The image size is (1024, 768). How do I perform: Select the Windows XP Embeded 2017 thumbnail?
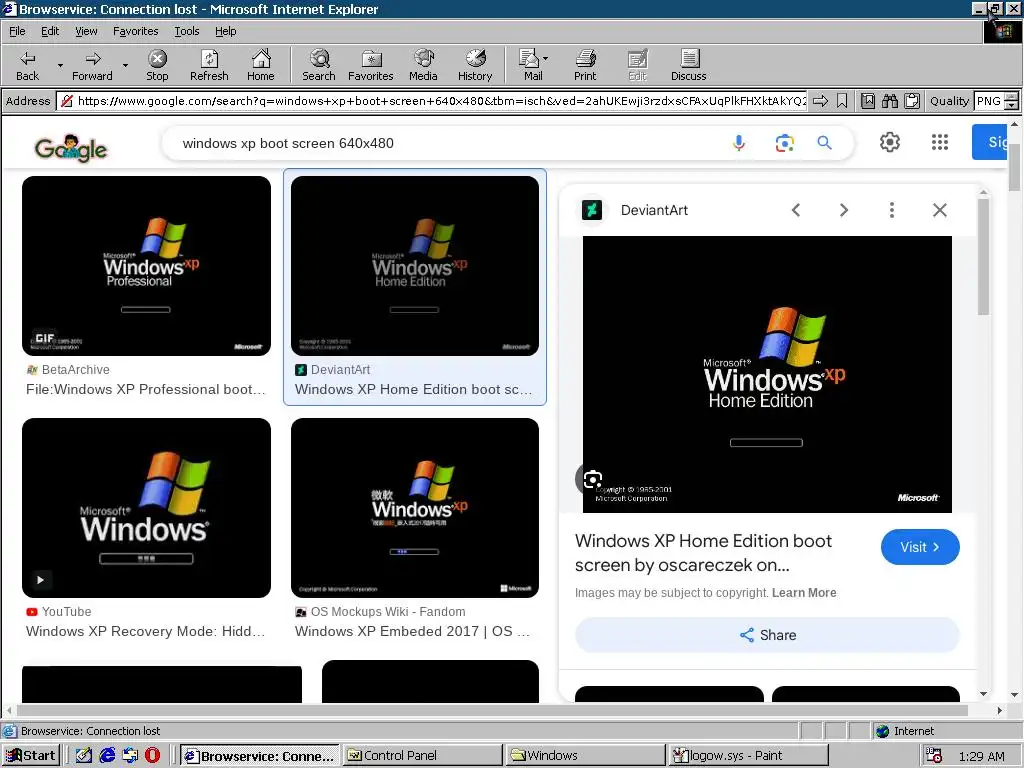click(x=415, y=507)
